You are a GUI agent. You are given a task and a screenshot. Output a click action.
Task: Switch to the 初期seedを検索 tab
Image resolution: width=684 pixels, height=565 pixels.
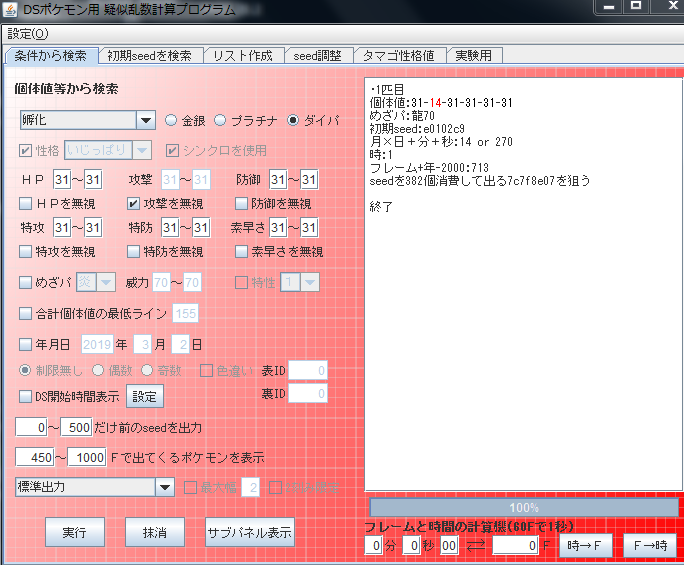point(151,55)
